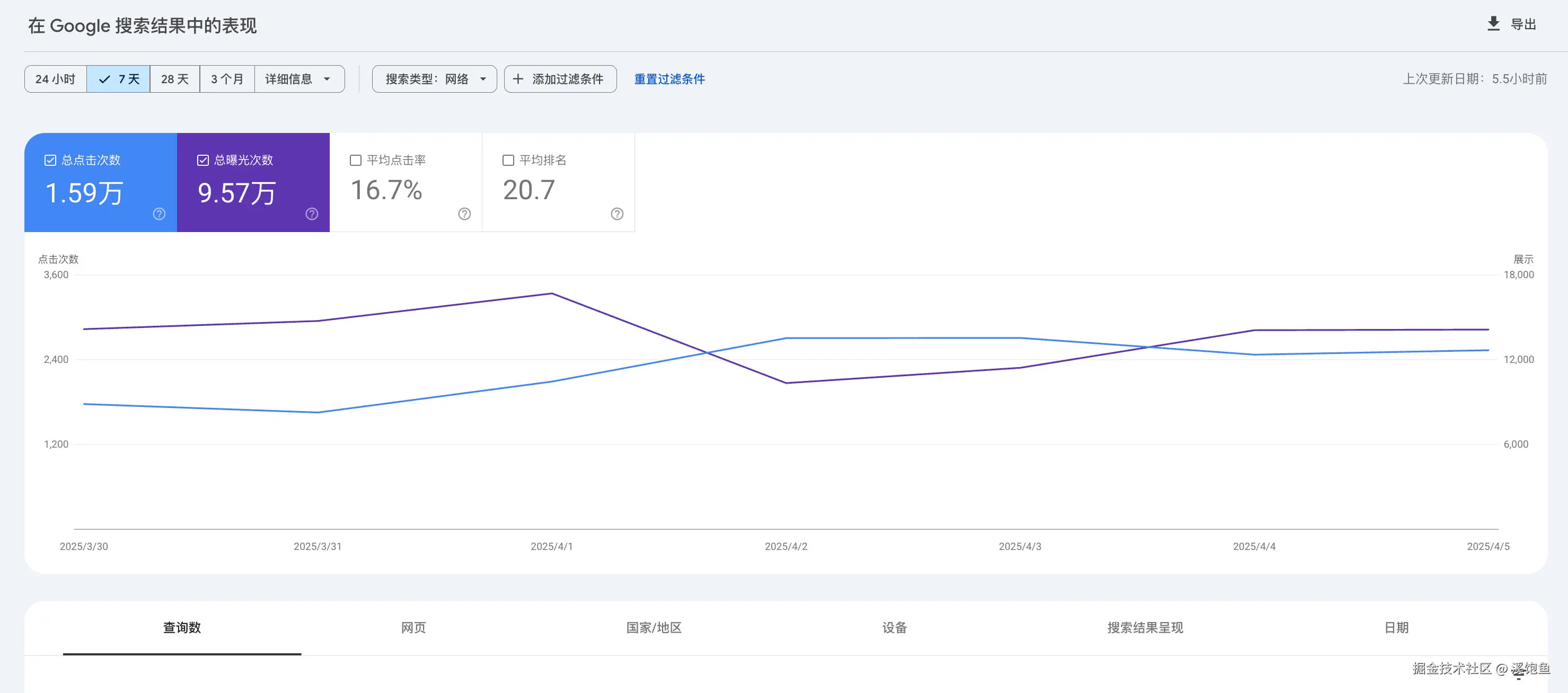Open help icon on total impressions card
The image size is (1568, 693).
(x=312, y=214)
